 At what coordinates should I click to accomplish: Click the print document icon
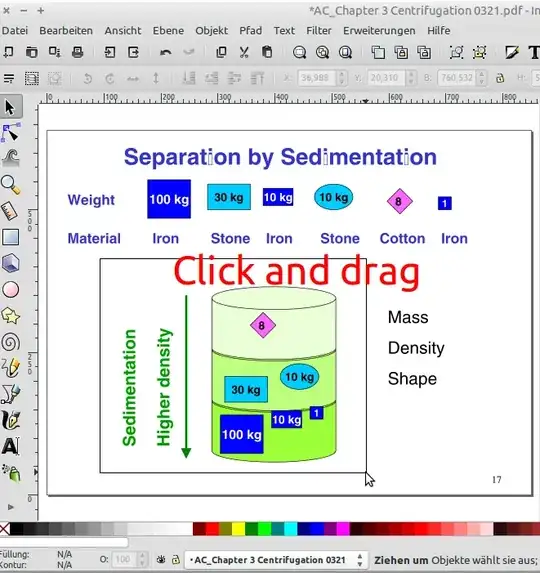point(77,52)
